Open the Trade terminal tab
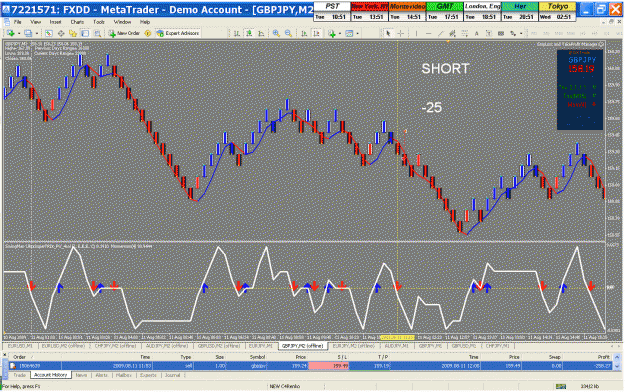The height and width of the screenshot is (392, 625). [20, 375]
